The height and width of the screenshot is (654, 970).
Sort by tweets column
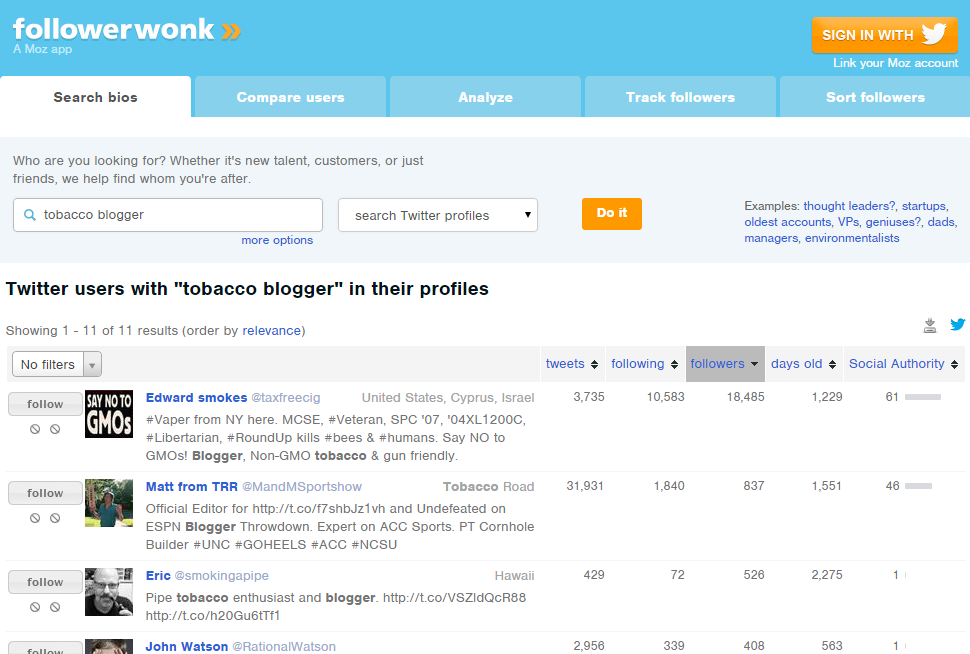click(572, 364)
